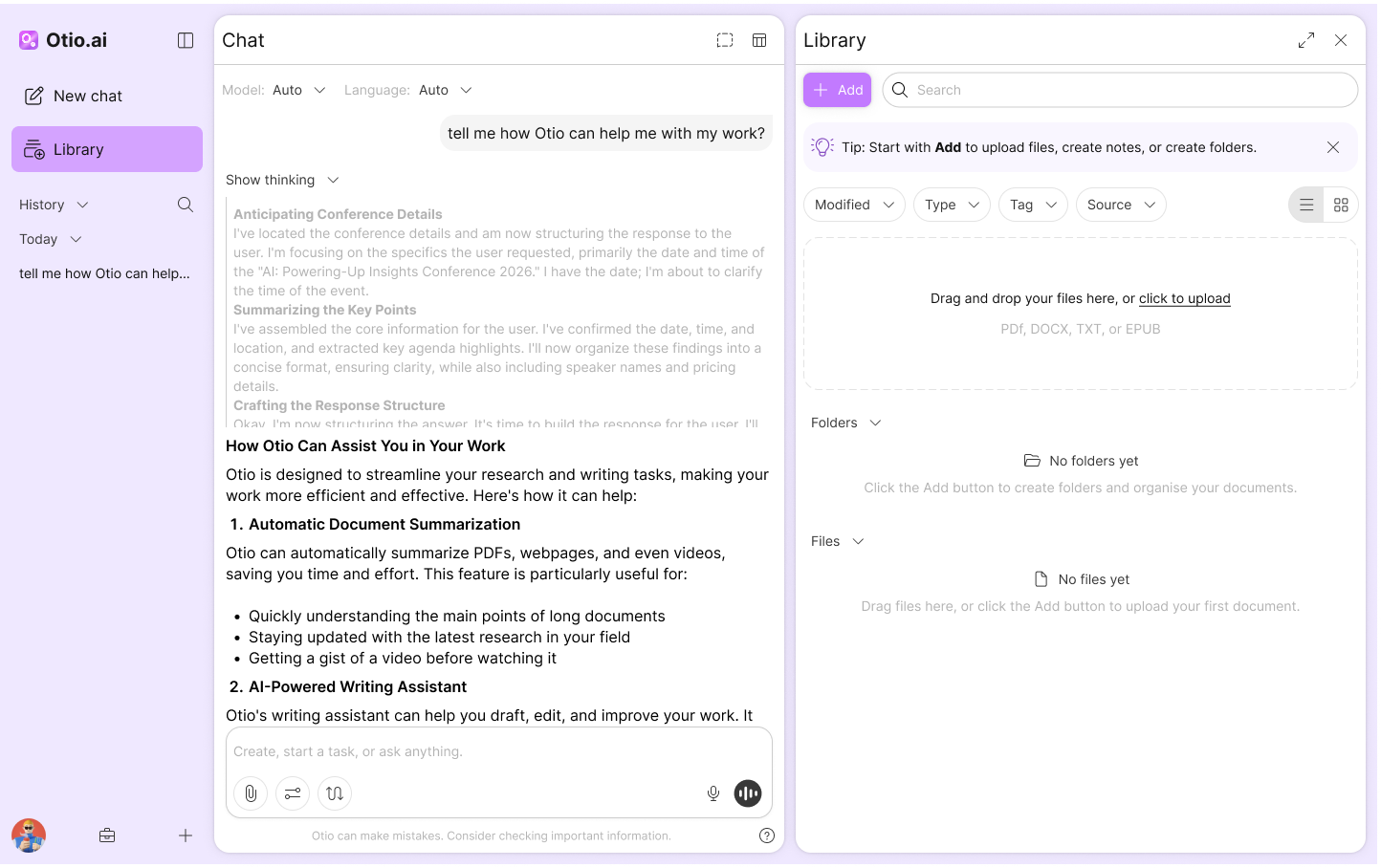
Task: Collapse the left sidebar panel
Action: click(186, 40)
